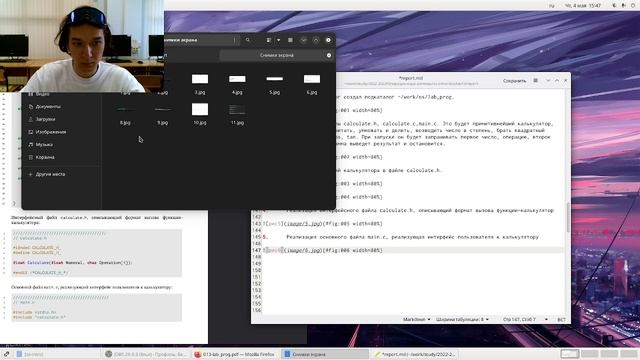
Task: Open Markdown language dropdown in status bar
Action: click(417, 319)
